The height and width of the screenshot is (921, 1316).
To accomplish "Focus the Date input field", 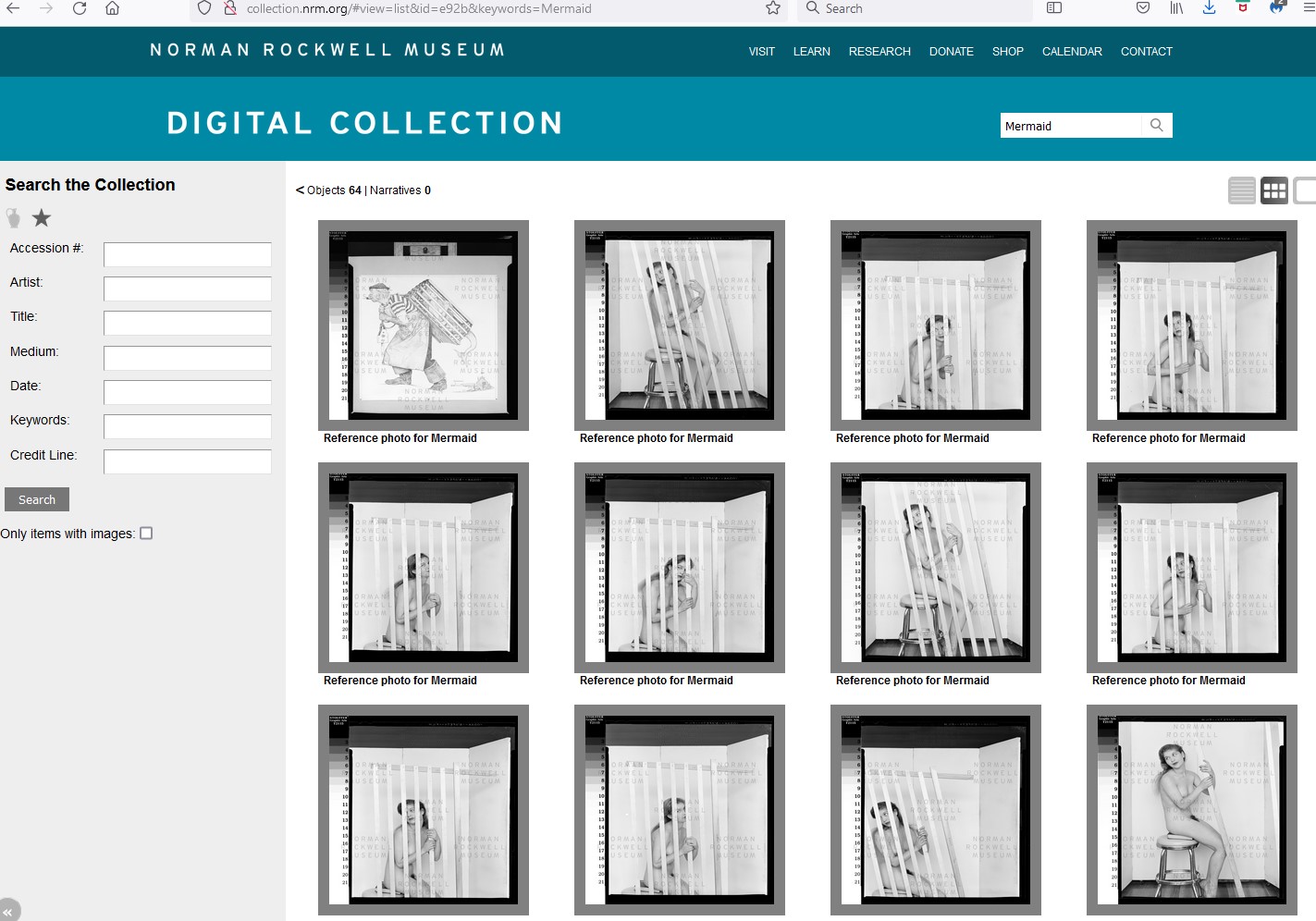I will coord(188,392).
